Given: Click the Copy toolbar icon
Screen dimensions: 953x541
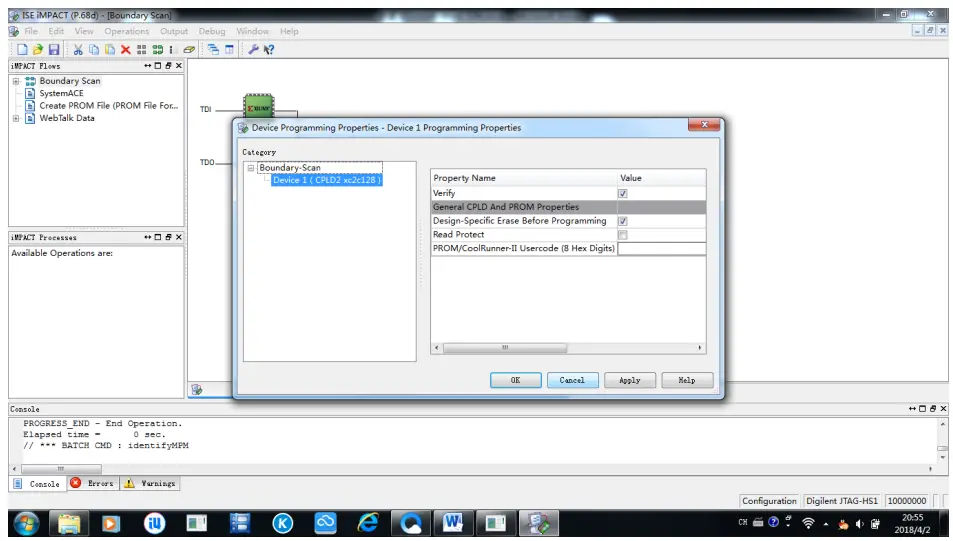Looking at the screenshot, I should point(94,49).
